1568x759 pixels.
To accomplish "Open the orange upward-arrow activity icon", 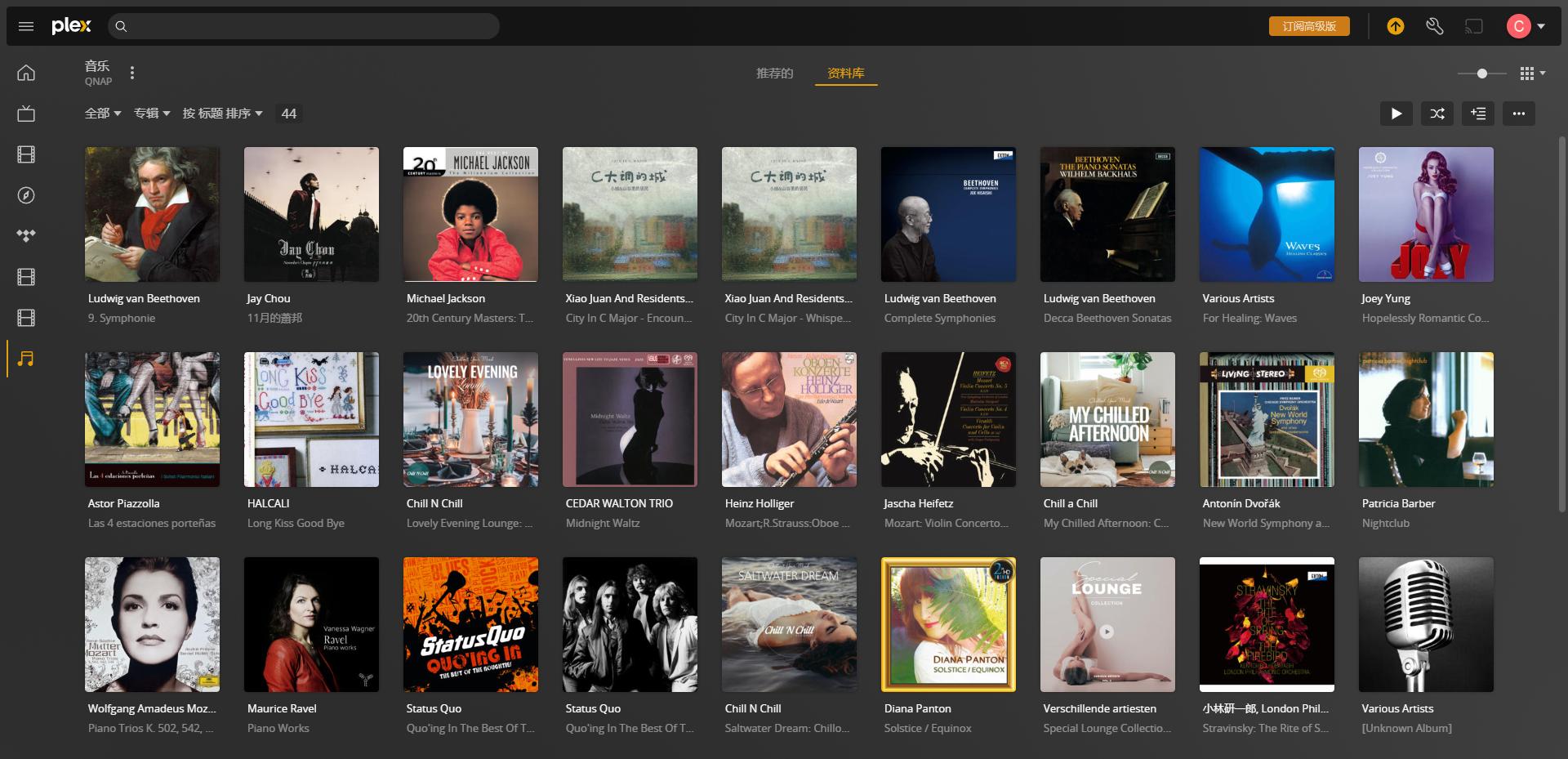I will (1396, 26).
